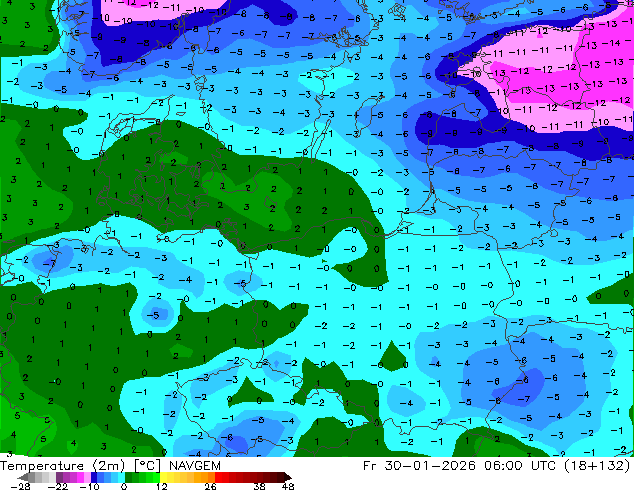Click the dark maroon right arrow end of scale
The image size is (634, 490).
pyautogui.click(x=288, y=477)
